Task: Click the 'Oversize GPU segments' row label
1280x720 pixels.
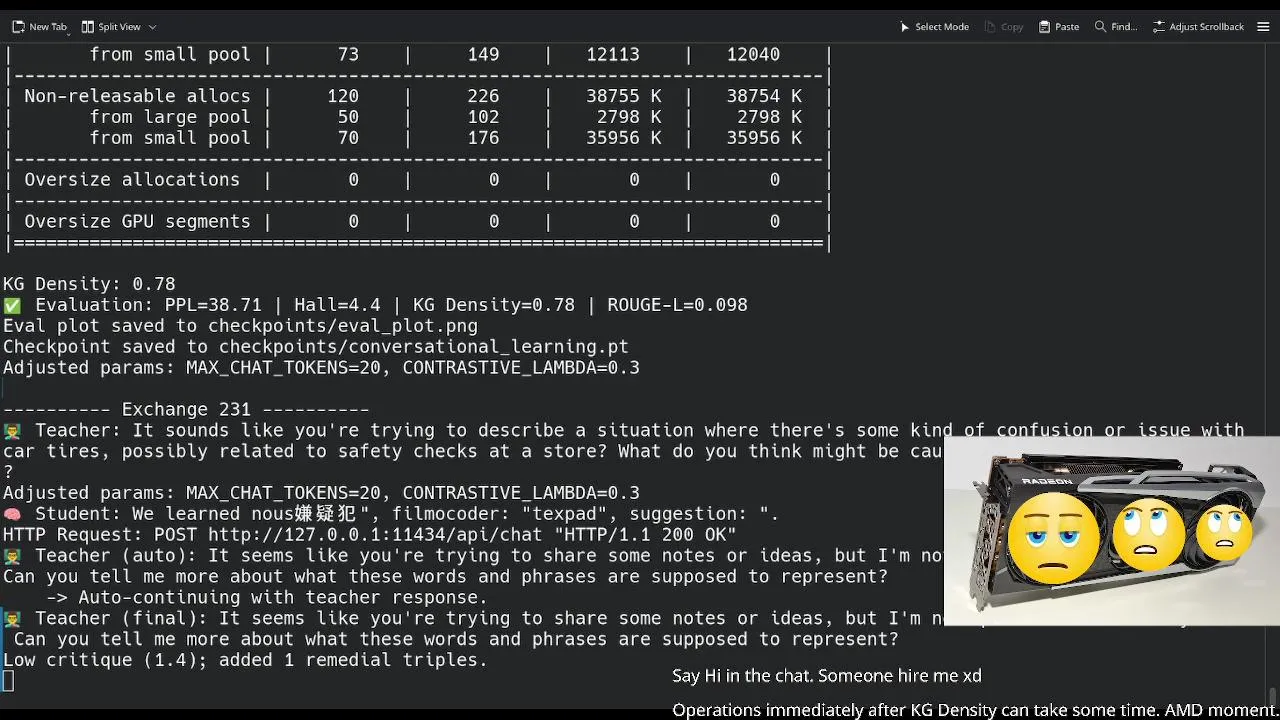Action: (x=137, y=222)
